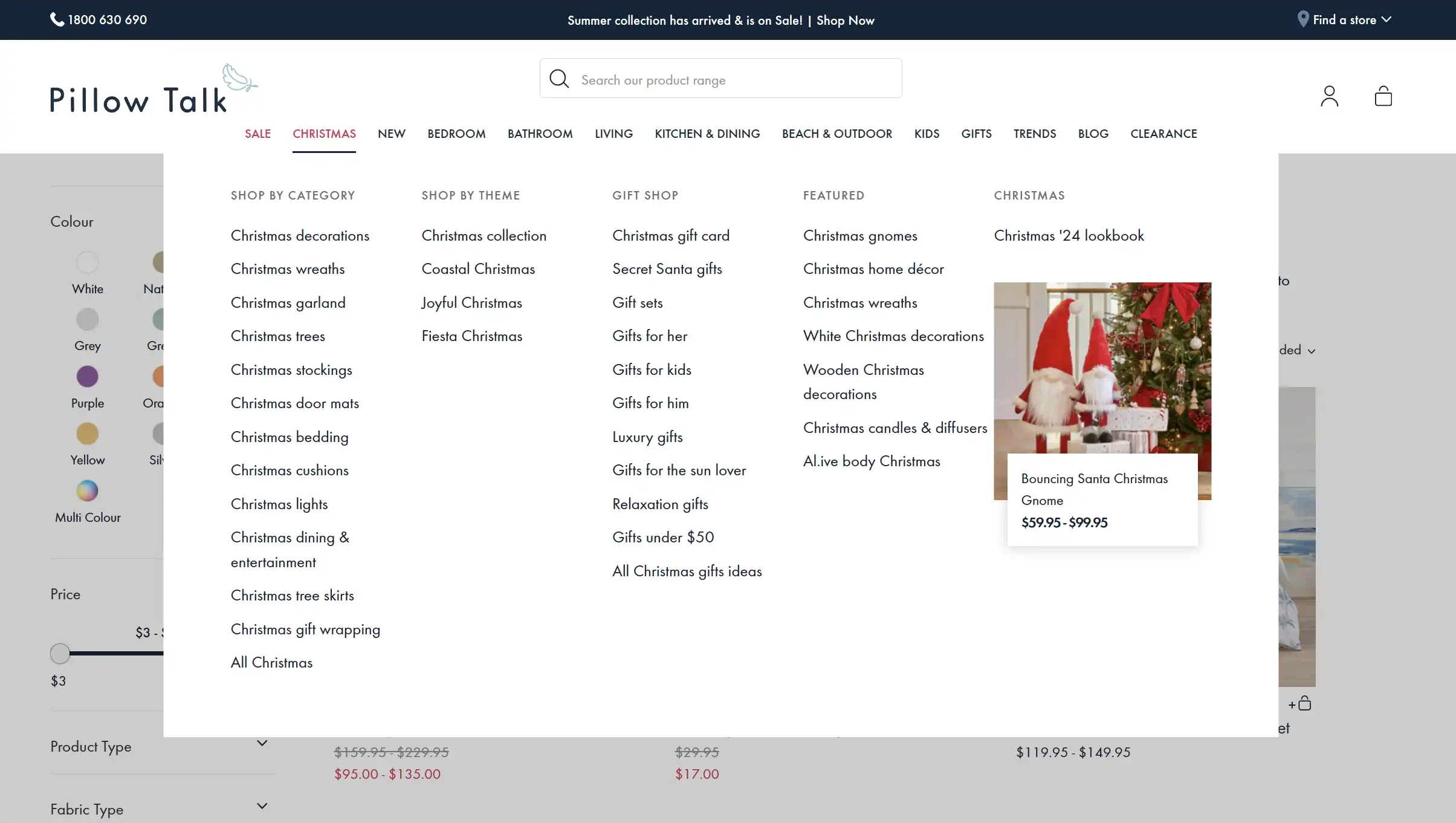The height and width of the screenshot is (823, 1456).
Task: Open Christmas garland category
Action: tap(288, 303)
